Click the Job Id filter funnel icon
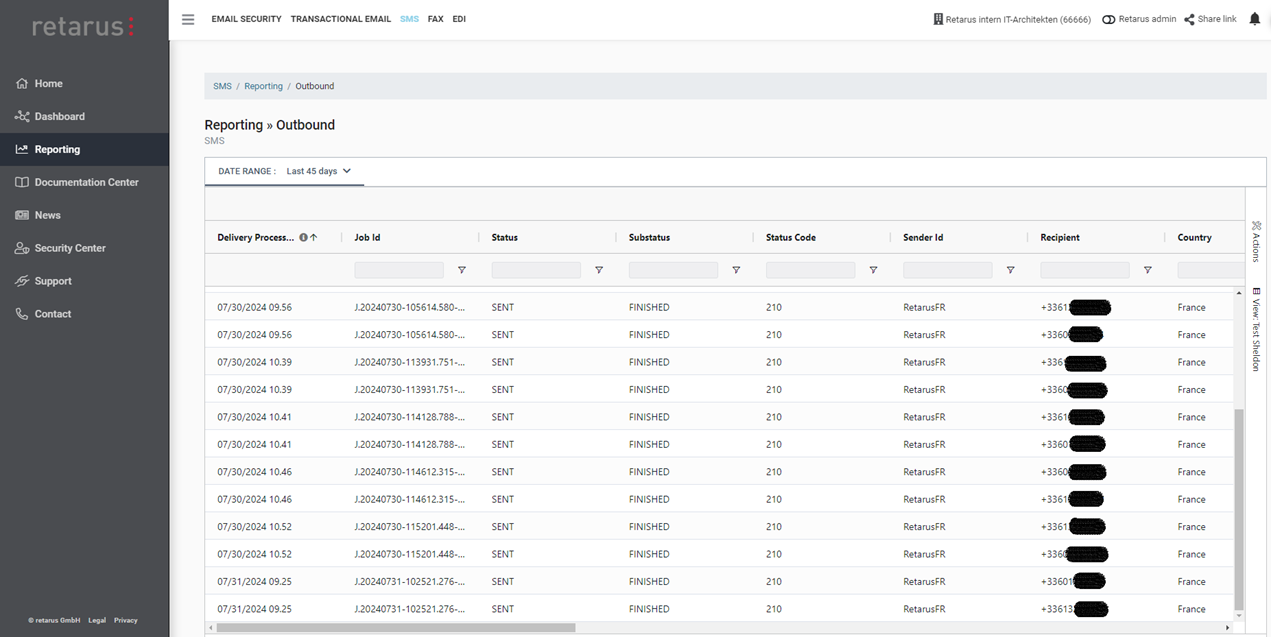This screenshot has width=1271, height=637. (462, 270)
